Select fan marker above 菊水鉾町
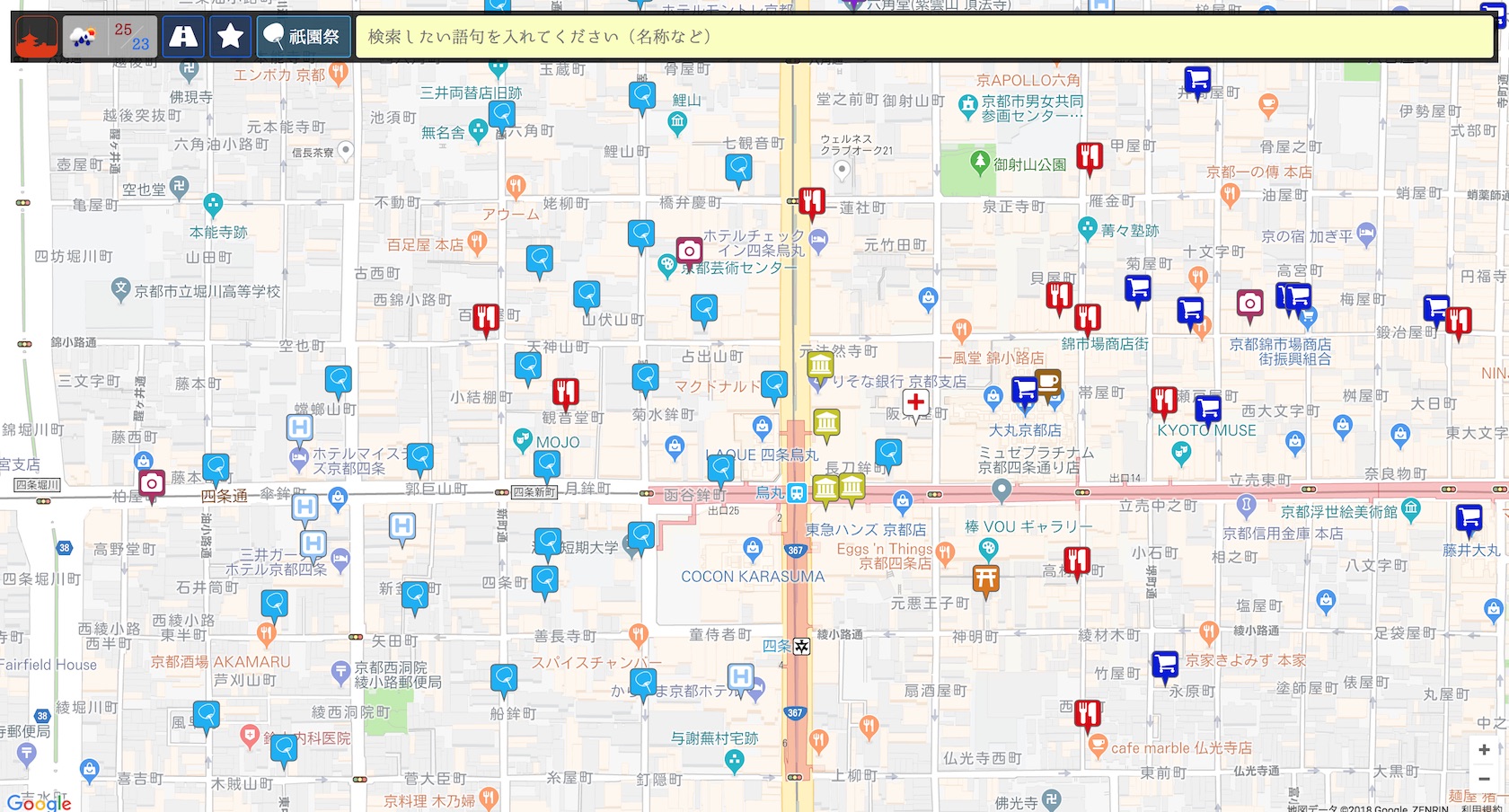The width and height of the screenshot is (1509, 812). pos(646,378)
